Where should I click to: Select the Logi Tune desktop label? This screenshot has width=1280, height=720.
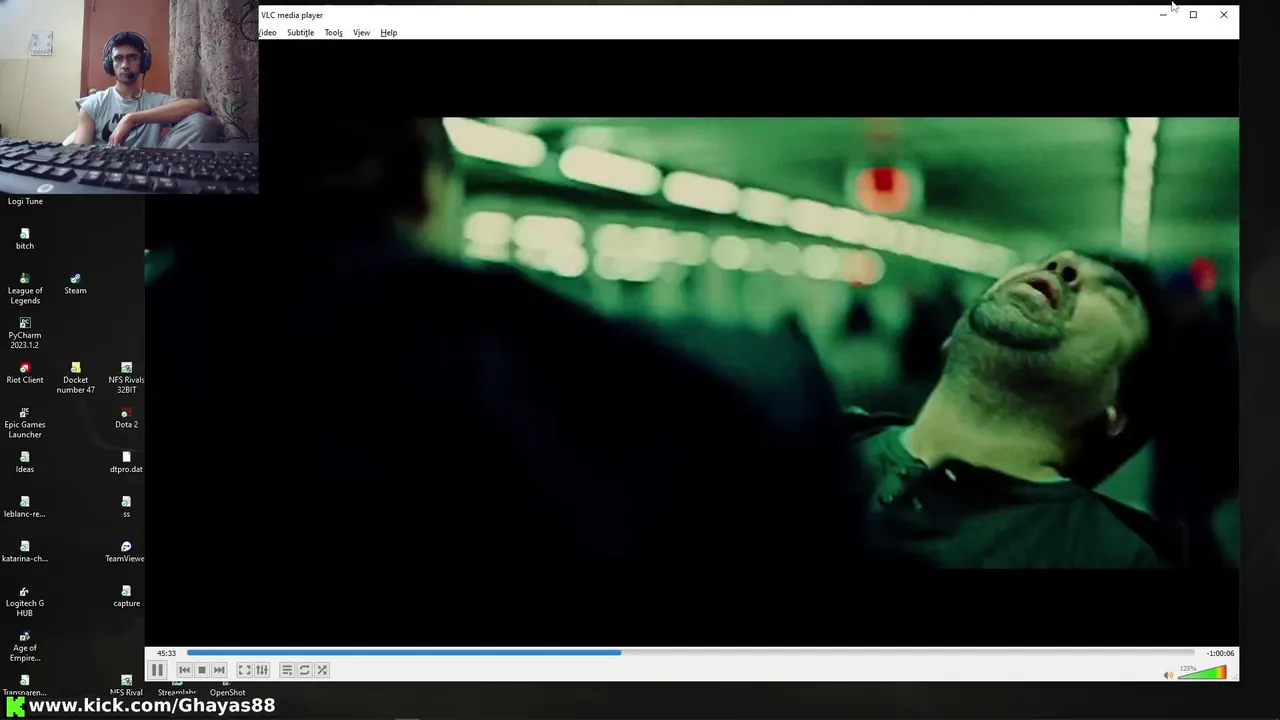[25, 201]
